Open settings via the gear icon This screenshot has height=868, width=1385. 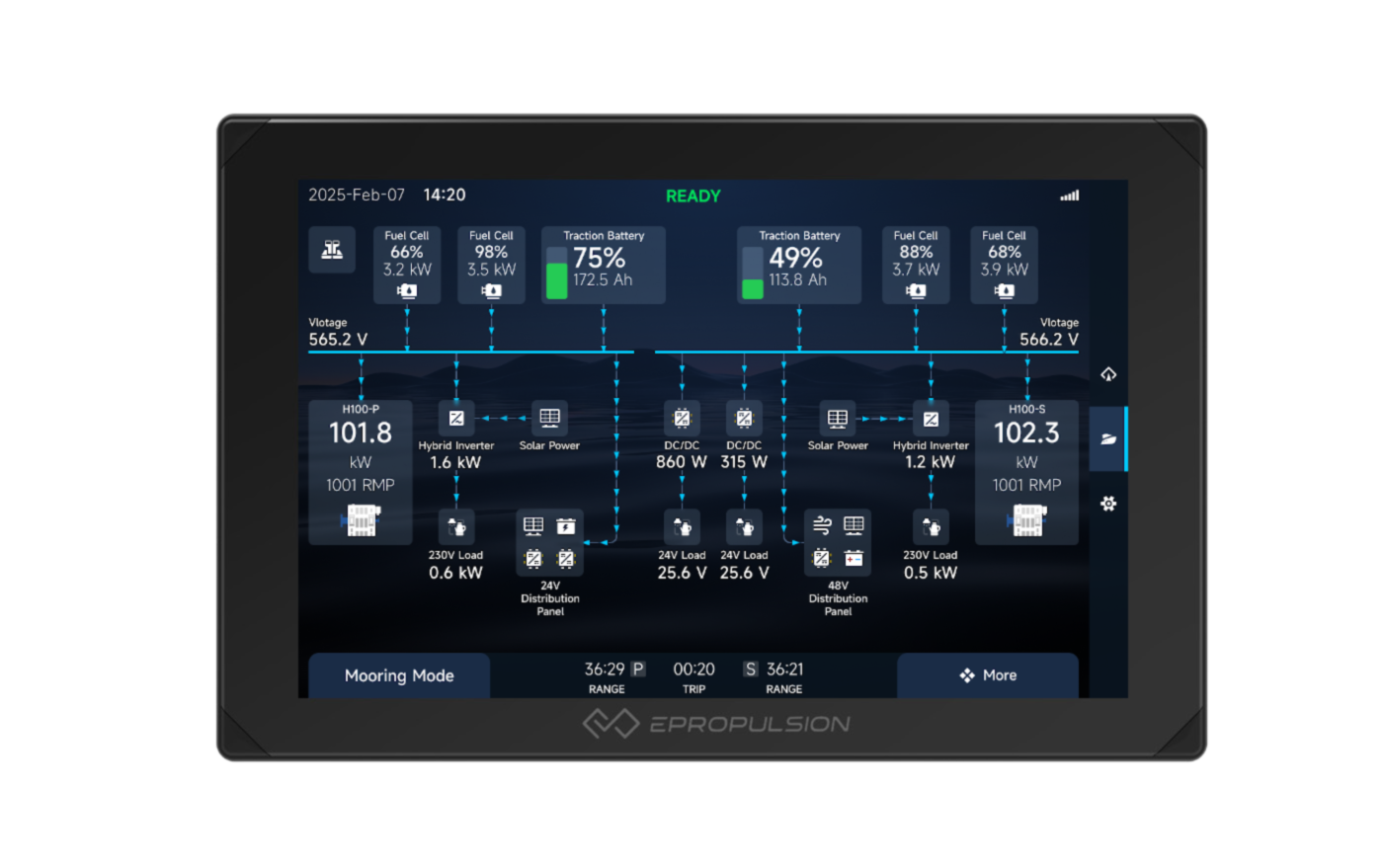click(1108, 504)
